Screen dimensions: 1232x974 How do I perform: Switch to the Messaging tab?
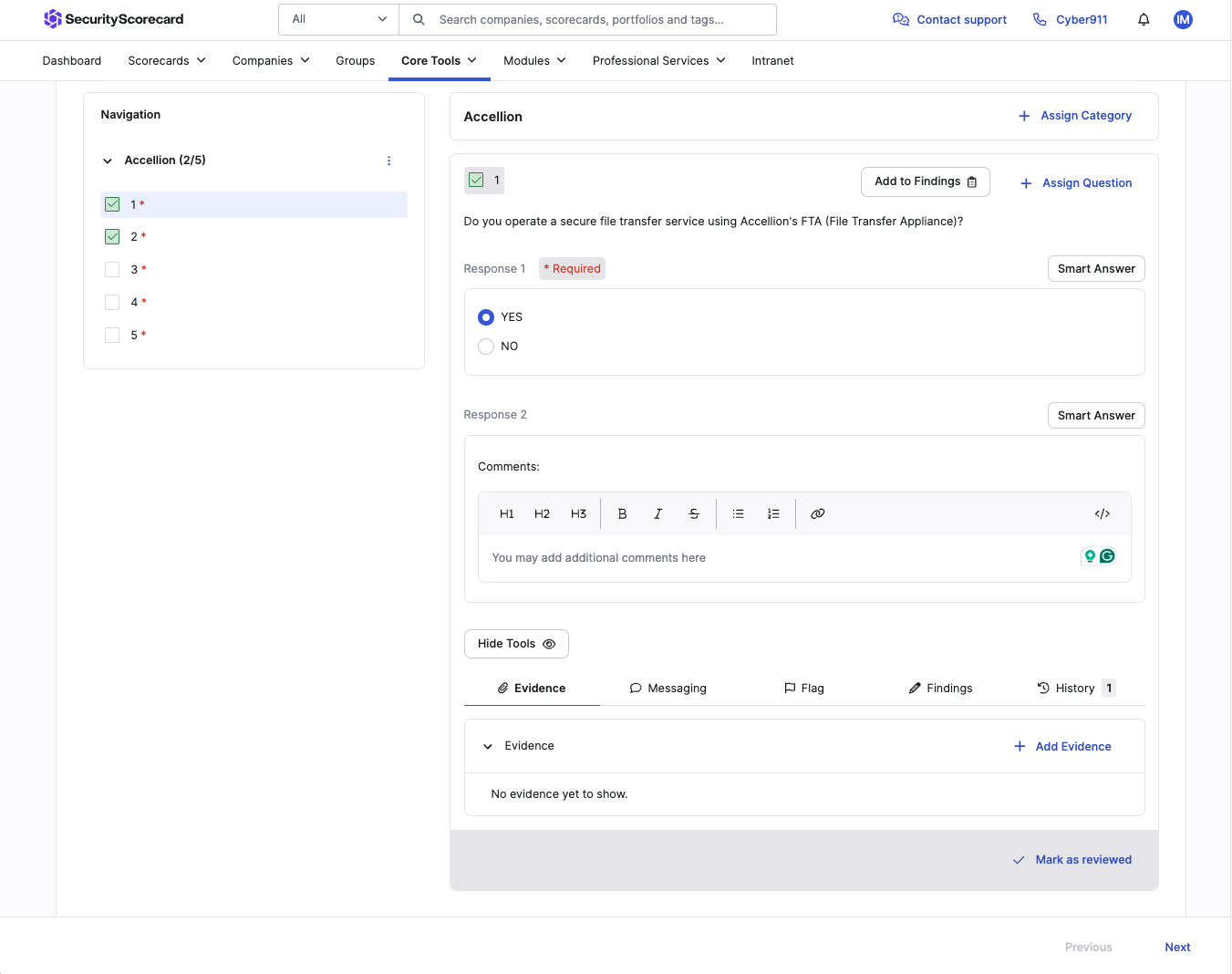point(668,689)
